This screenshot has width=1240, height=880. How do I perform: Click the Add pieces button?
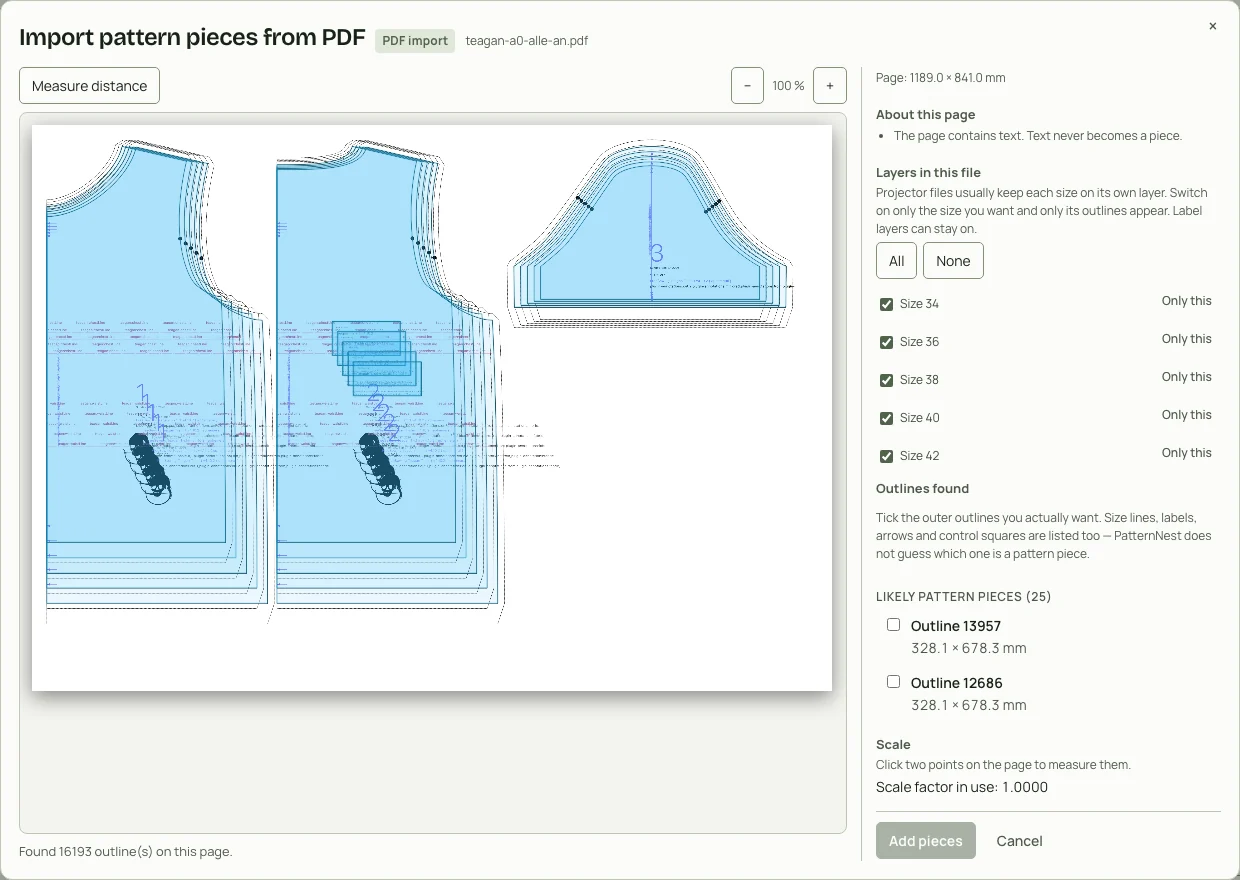925,841
